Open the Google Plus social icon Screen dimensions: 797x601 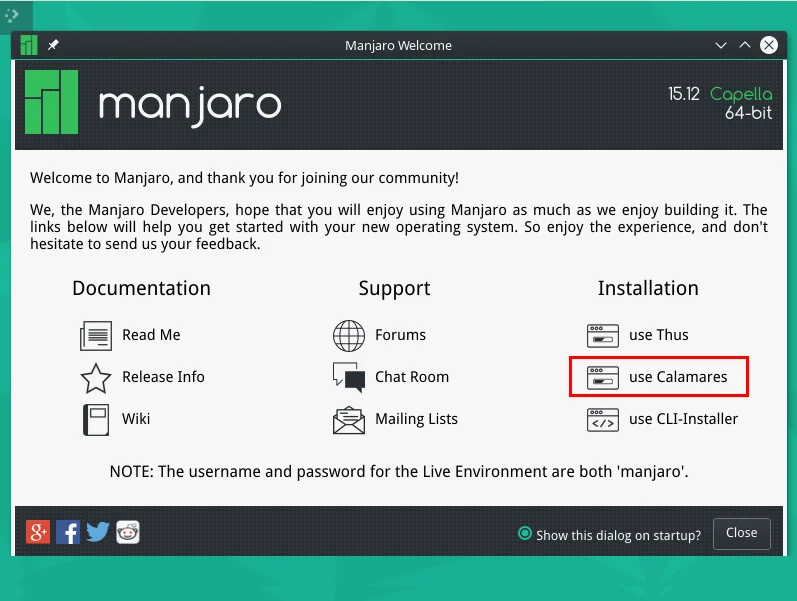pos(38,532)
